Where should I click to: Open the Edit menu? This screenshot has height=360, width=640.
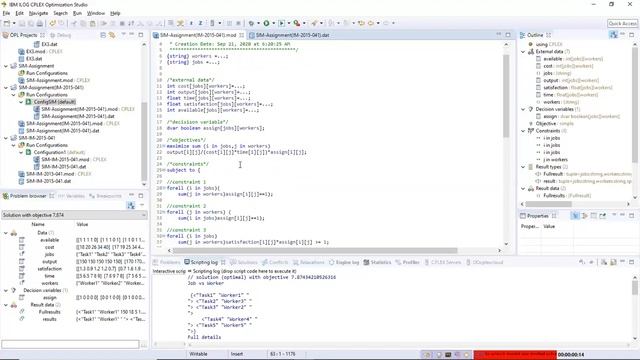click(20, 13)
